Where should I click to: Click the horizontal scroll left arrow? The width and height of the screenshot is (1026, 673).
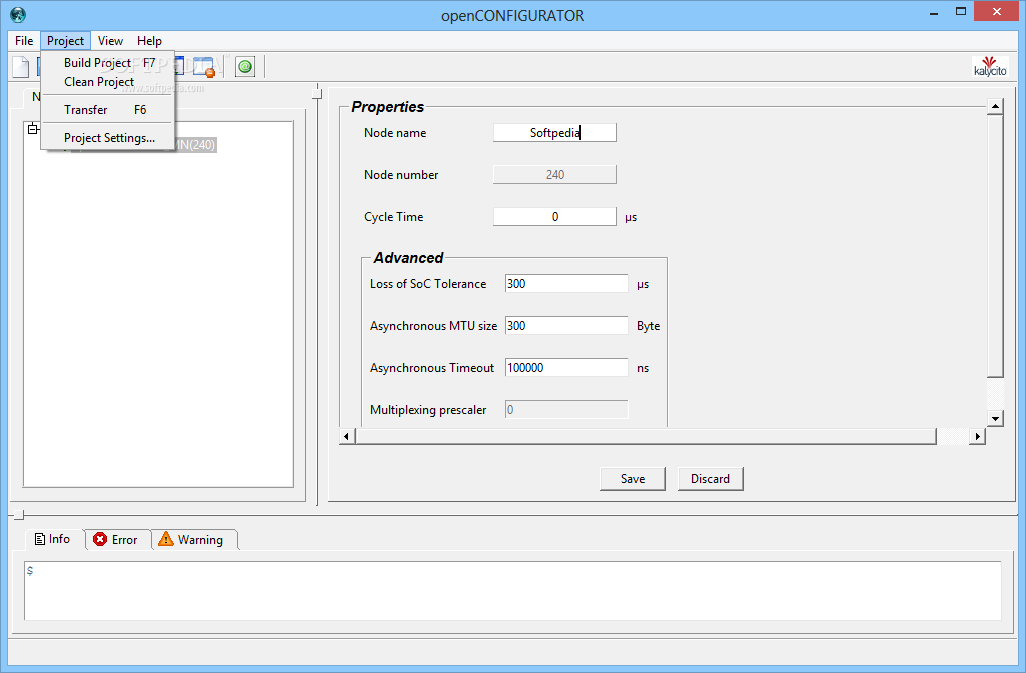point(347,436)
